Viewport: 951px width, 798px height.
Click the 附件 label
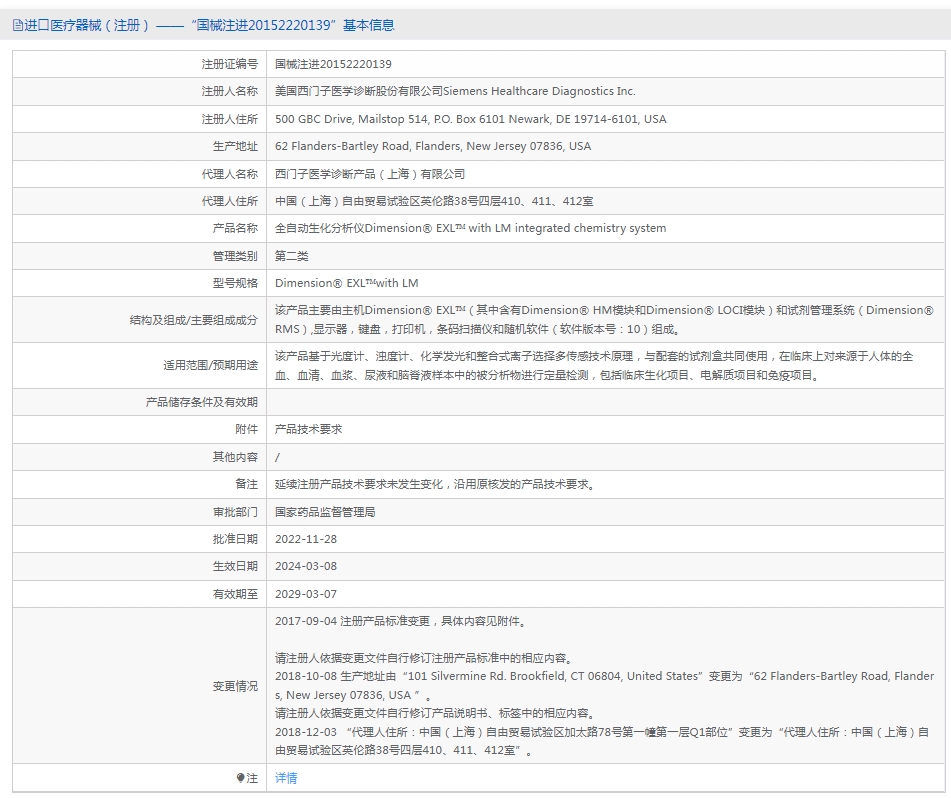point(246,429)
